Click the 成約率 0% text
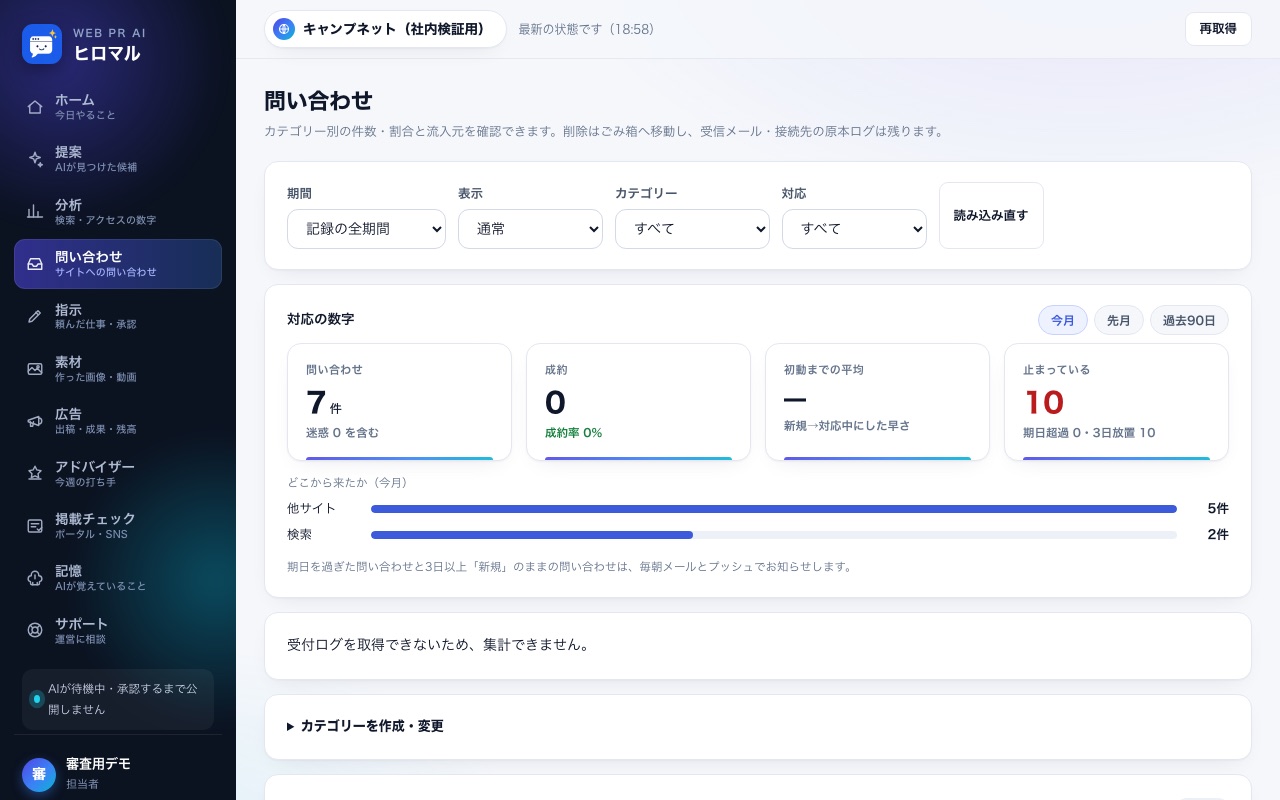1280x800 pixels. [573, 433]
